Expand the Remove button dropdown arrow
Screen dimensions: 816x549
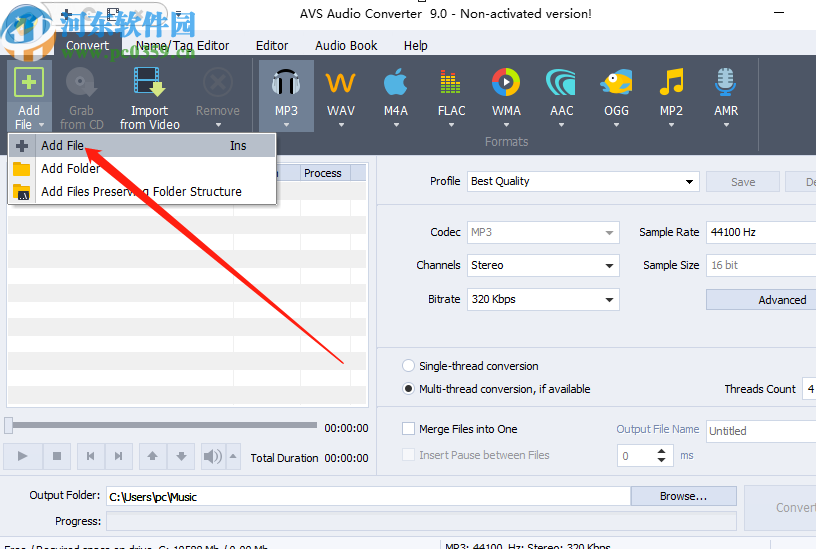tap(218, 125)
